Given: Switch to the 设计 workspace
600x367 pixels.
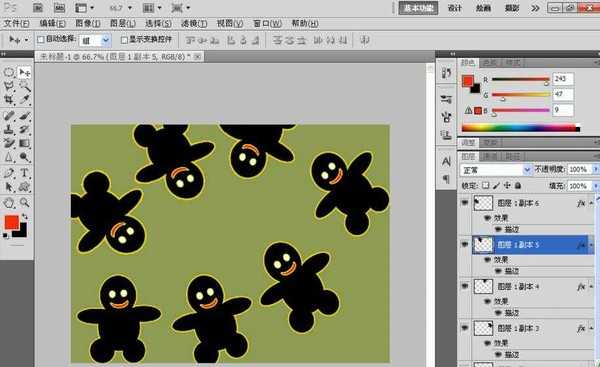Looking at the screenshot, I should coord(455,8).
